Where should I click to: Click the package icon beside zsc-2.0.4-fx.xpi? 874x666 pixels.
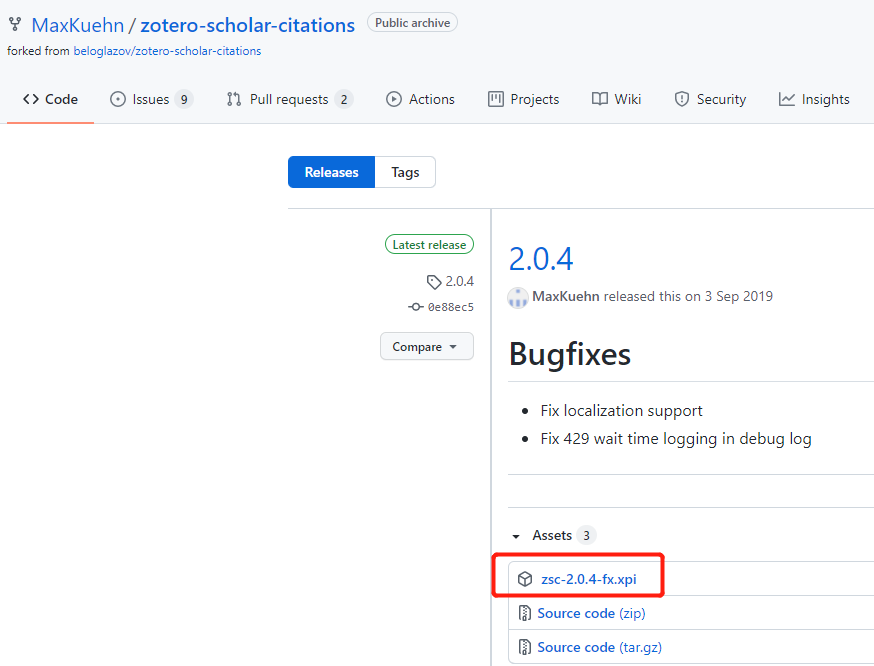click(525, 580)
